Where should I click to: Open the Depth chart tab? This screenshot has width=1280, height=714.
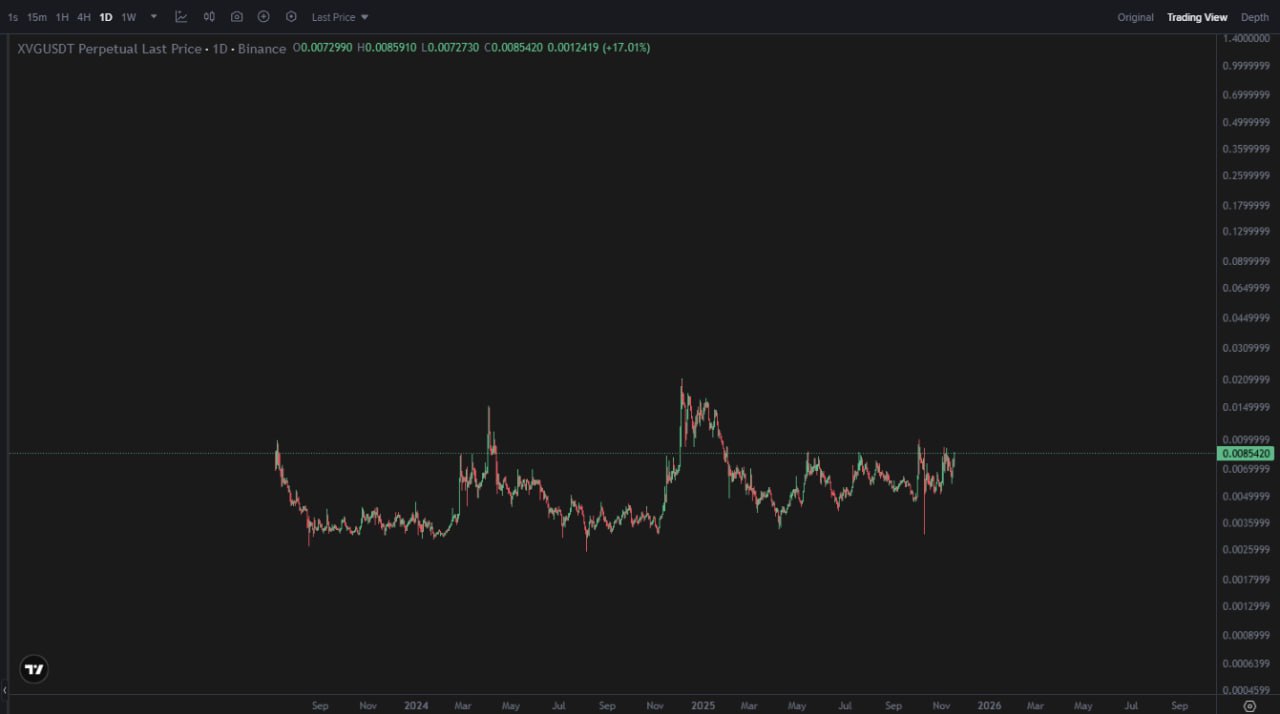point(1254,17)
